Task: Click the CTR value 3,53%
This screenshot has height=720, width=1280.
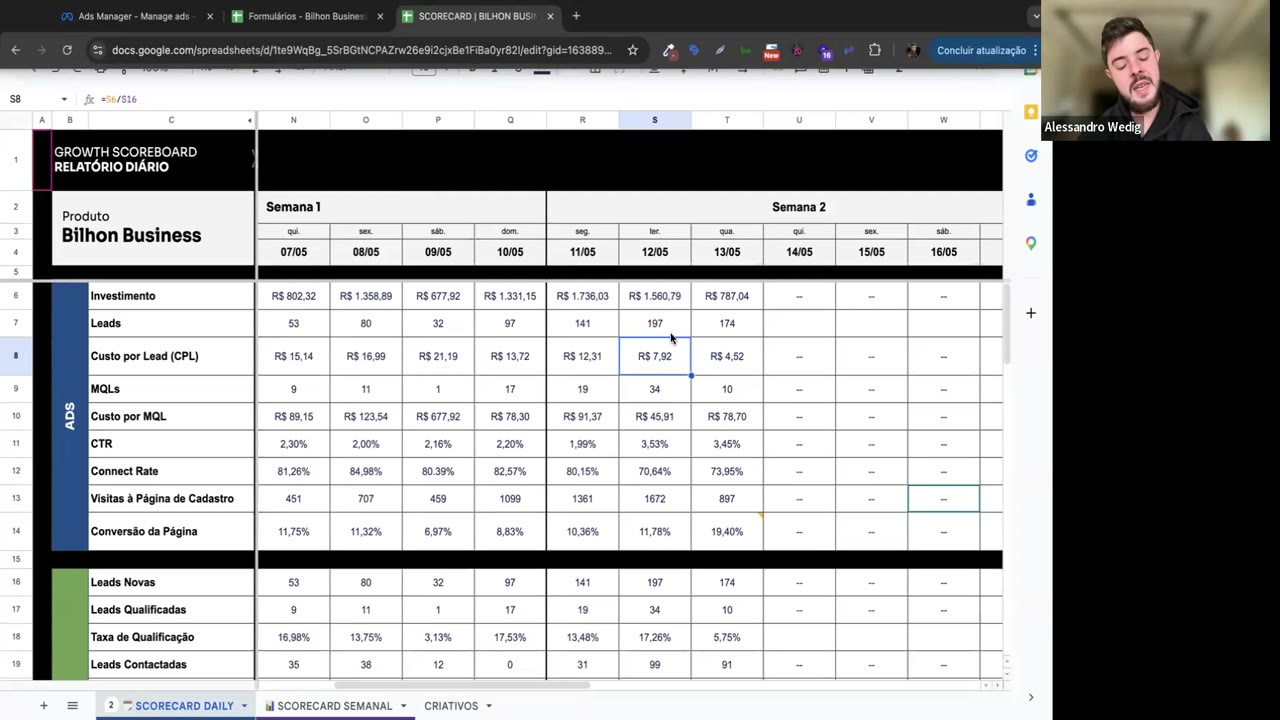Action: coord(655,444)
